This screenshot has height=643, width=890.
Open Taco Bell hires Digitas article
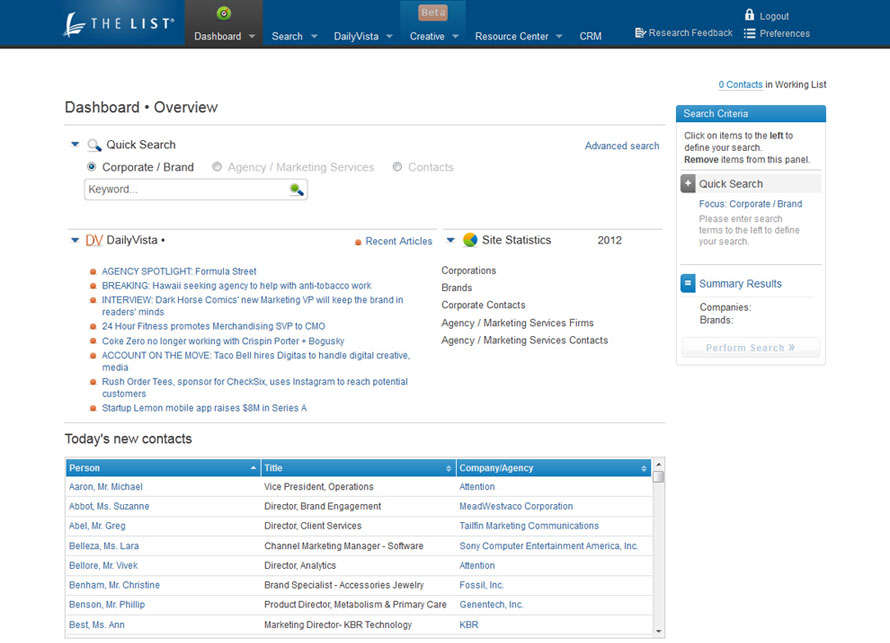(x=255, y=362)
